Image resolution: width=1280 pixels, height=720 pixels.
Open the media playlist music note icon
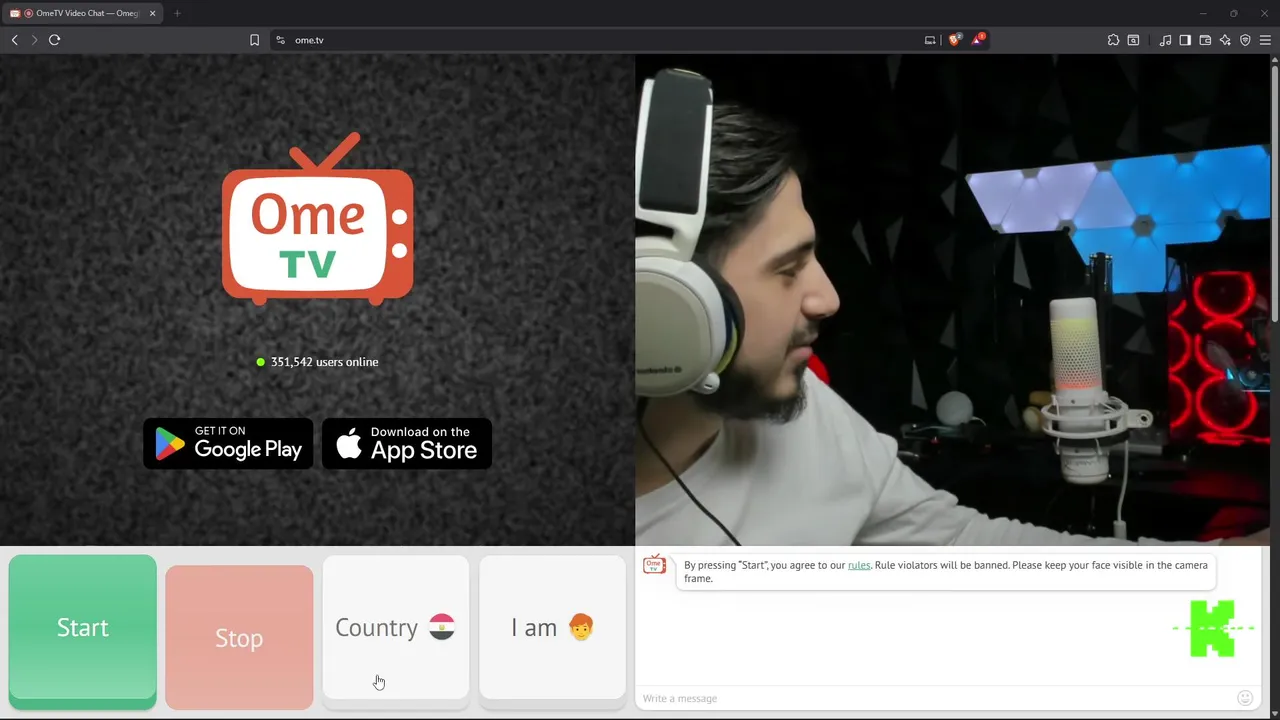tap(1165, 40)
